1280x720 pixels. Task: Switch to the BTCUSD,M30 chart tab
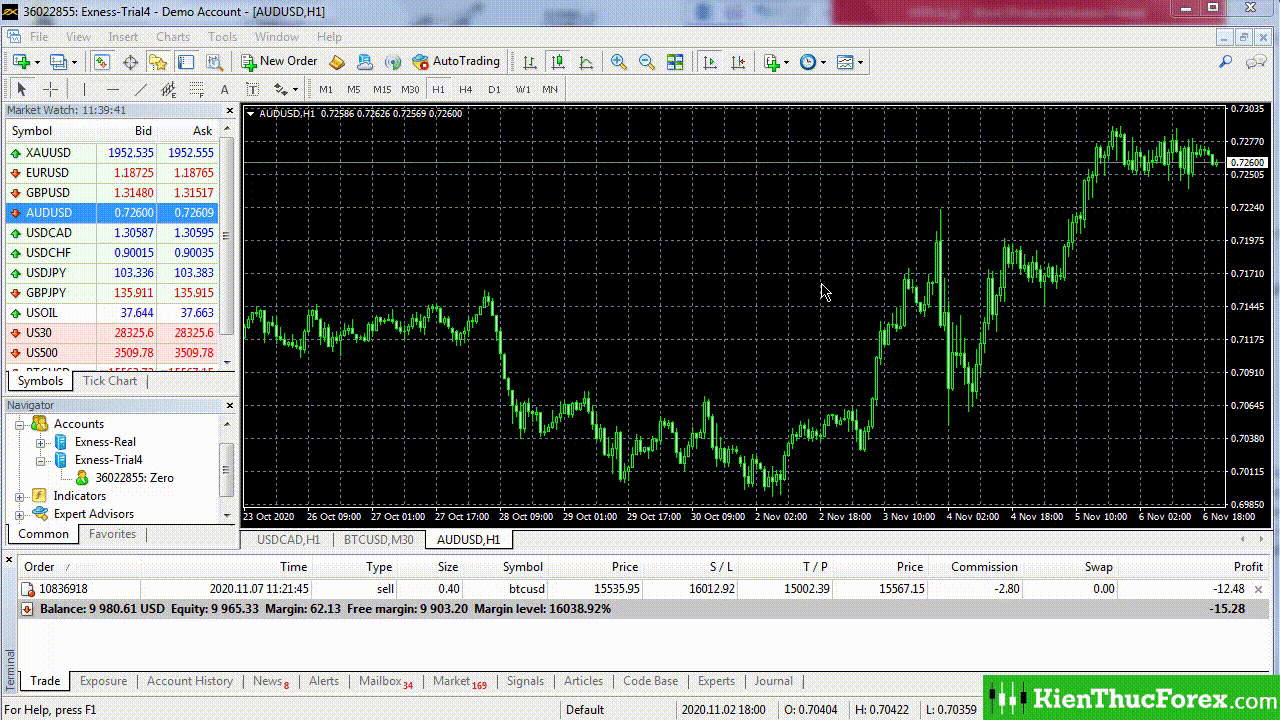pos(378,540)
